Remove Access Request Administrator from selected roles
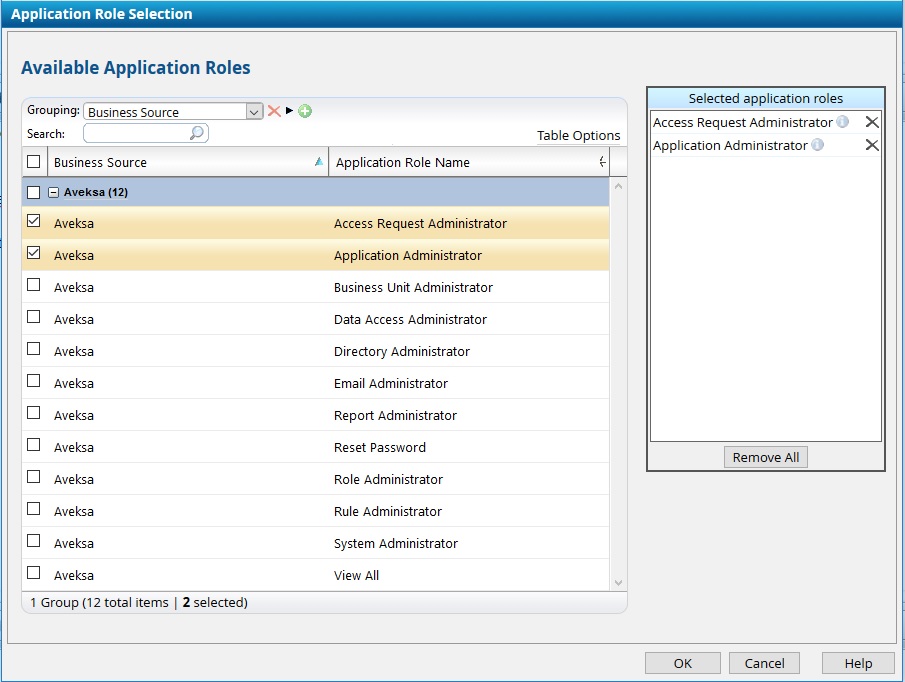Image resolution: width=905 pixels, height=682 pixels. click(872, 122)
